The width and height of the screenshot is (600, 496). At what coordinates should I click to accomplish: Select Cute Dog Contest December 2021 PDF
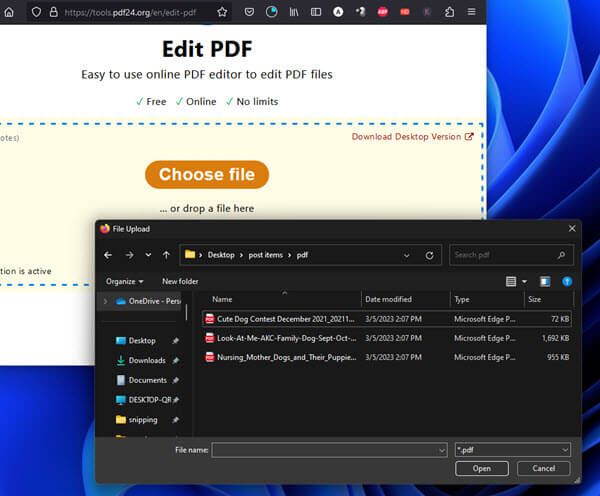387,319
